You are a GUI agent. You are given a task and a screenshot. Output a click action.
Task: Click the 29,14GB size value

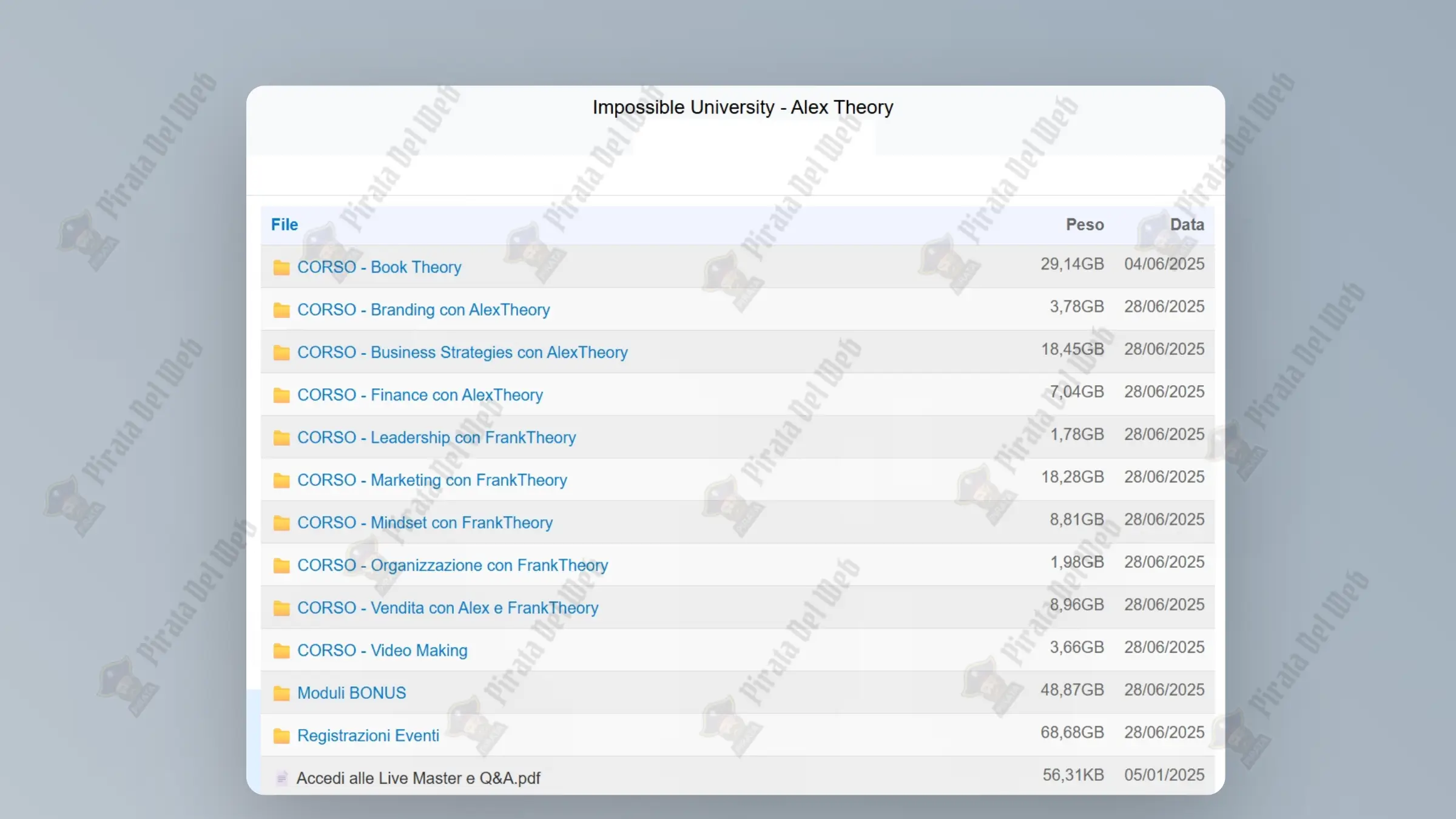(x=1072, y=264)
